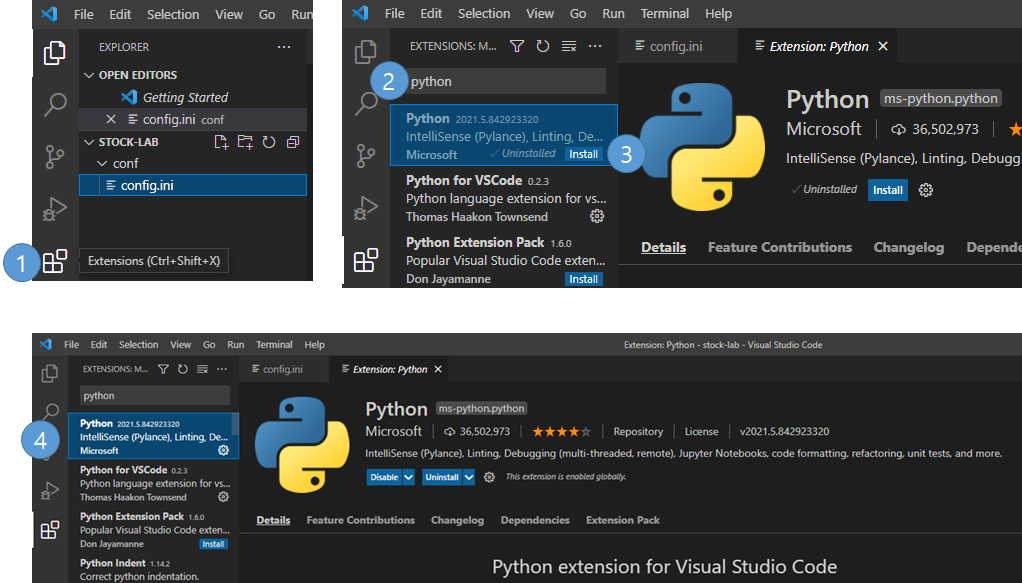
Task: Open manage gear for Python for VSCode in the Uninstalled Python window
Action: coord(597,217)
